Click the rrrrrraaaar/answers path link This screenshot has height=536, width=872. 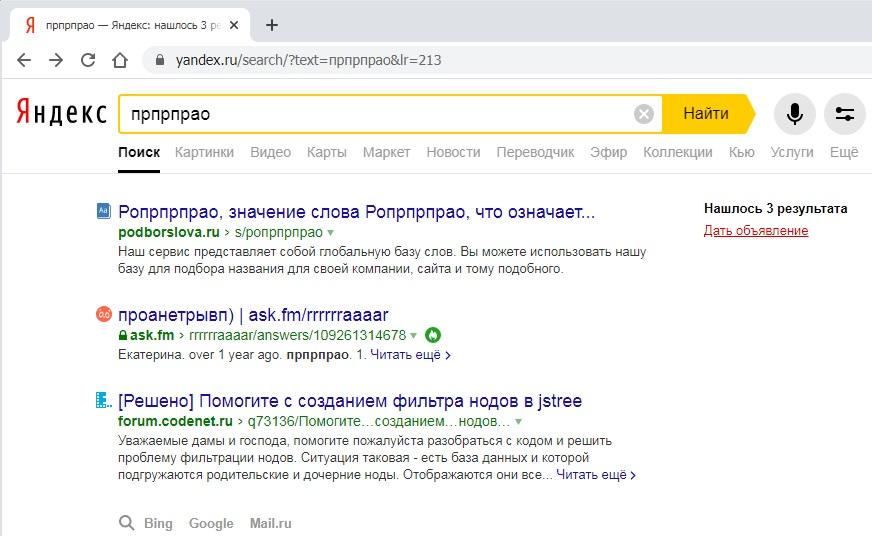(298, 335)
